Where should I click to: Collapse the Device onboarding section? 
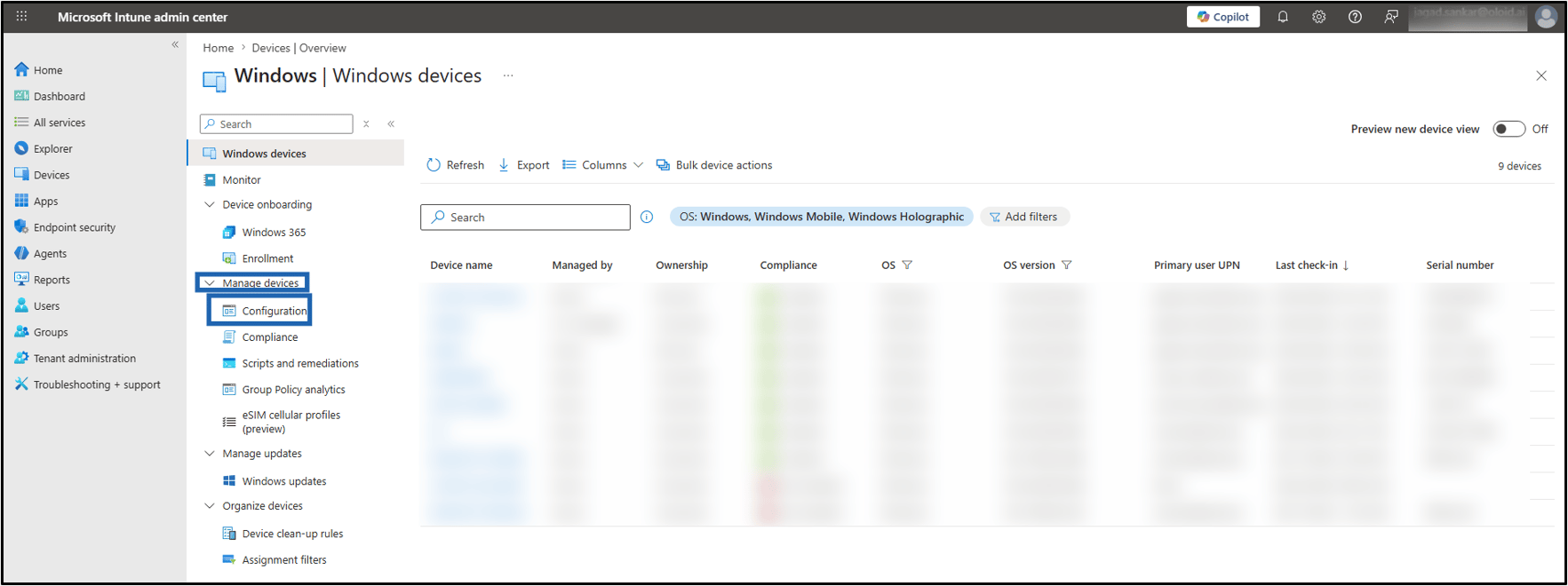[210, 204]
